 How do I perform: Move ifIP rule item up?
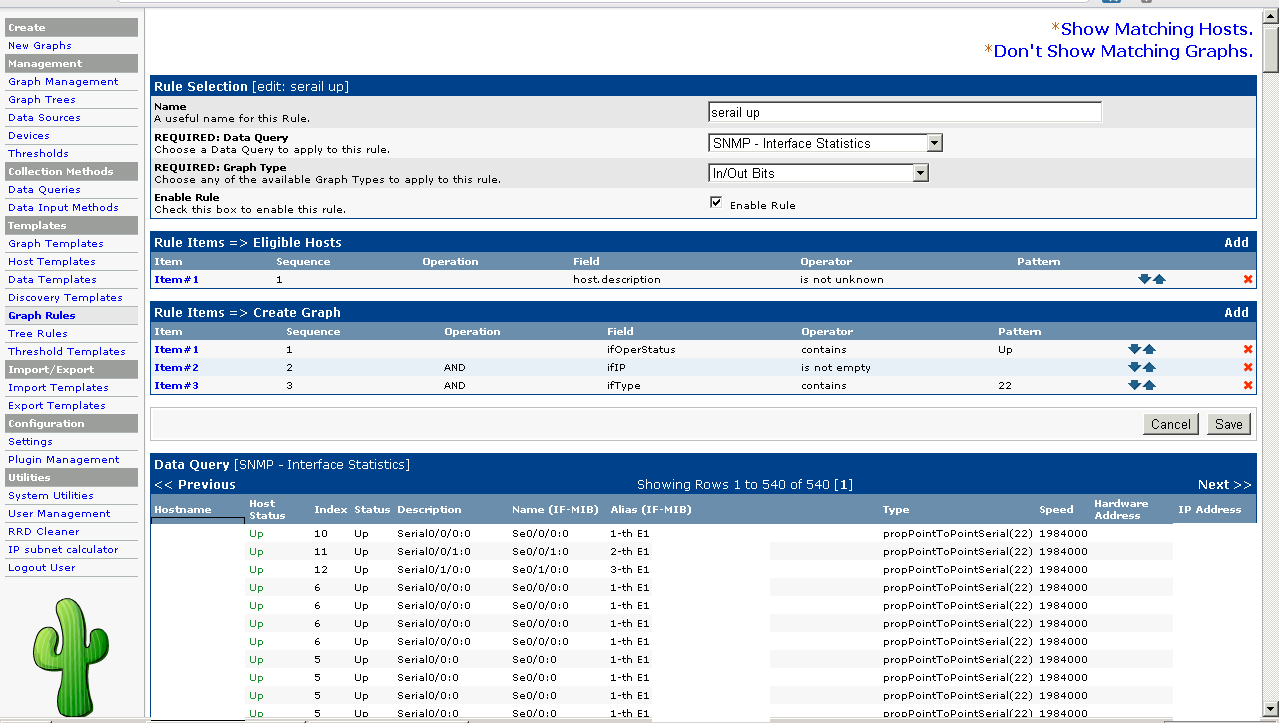(x=1149, y=368)
